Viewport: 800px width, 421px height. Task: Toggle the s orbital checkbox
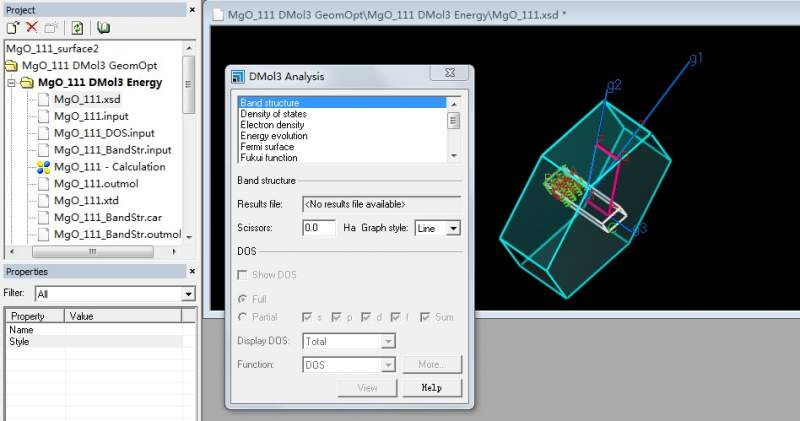point(307,317)
